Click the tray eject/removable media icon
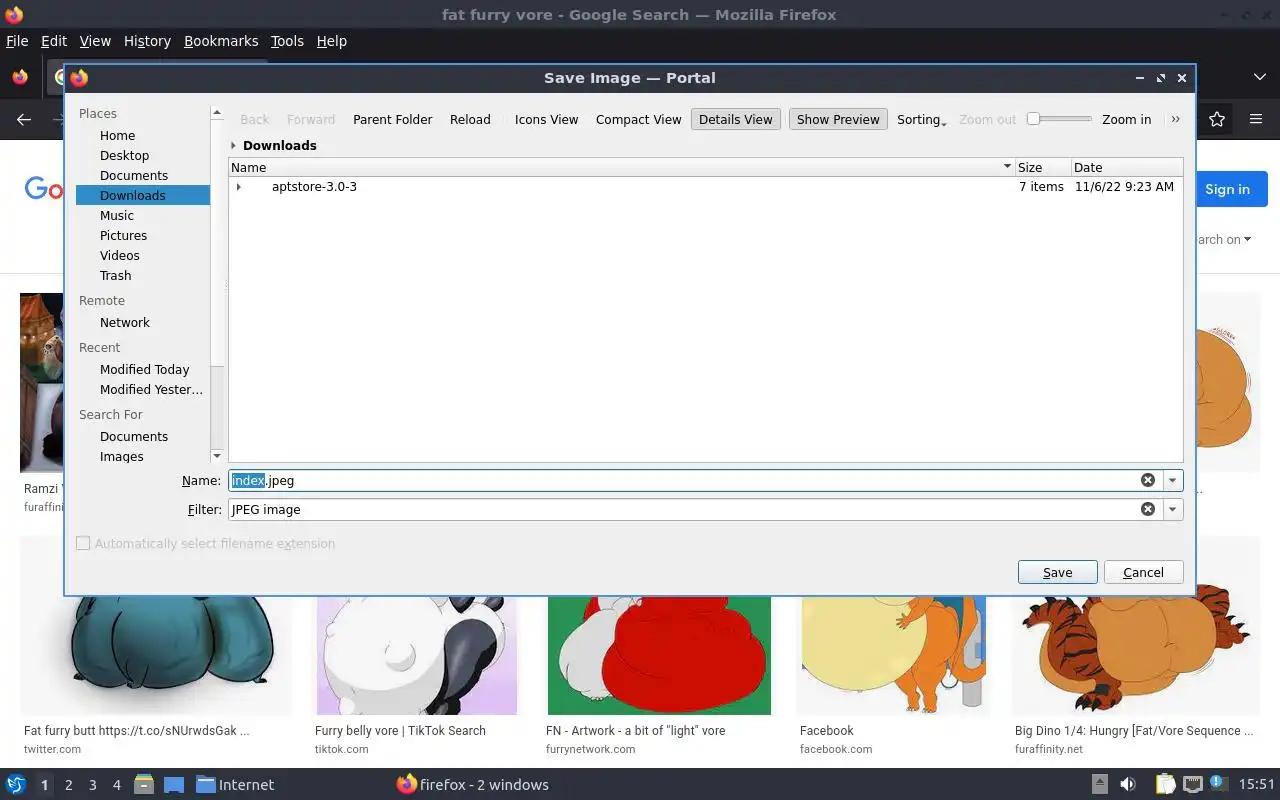 point(1099,784)
